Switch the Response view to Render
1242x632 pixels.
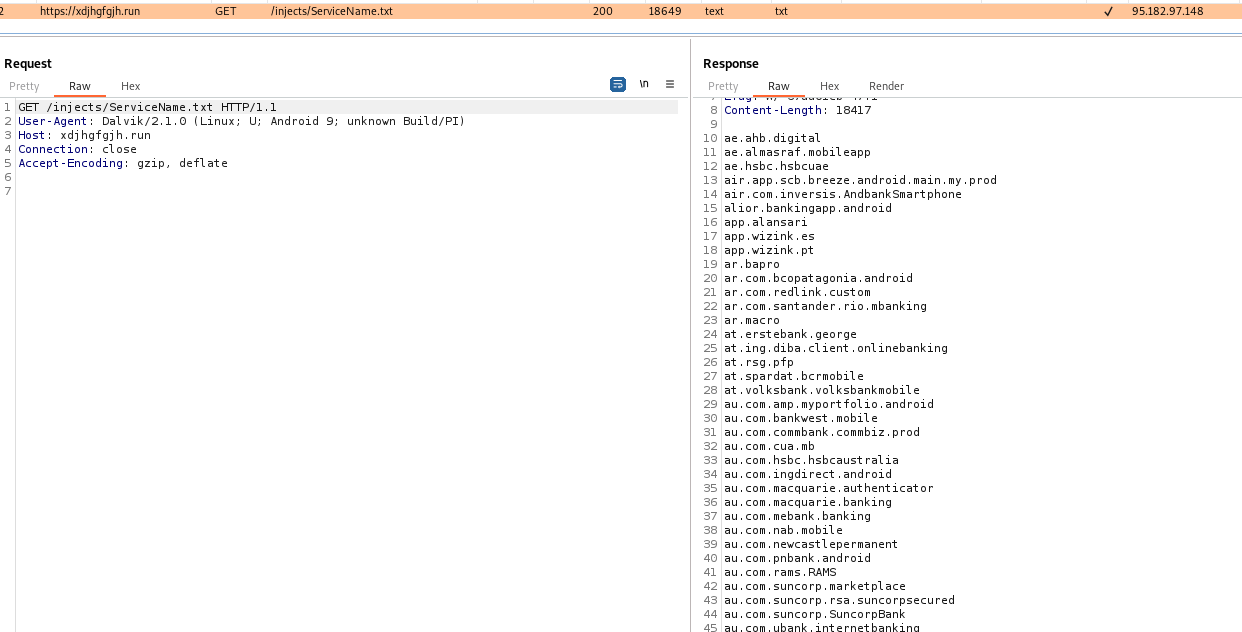pos(886,86)
